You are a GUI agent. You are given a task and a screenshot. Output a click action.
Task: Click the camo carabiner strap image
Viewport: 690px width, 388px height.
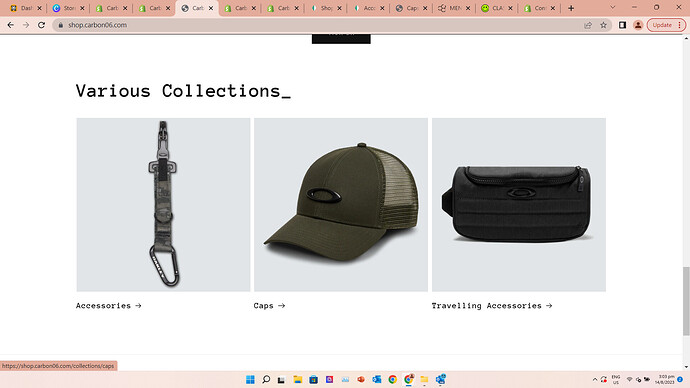(163, 205)
